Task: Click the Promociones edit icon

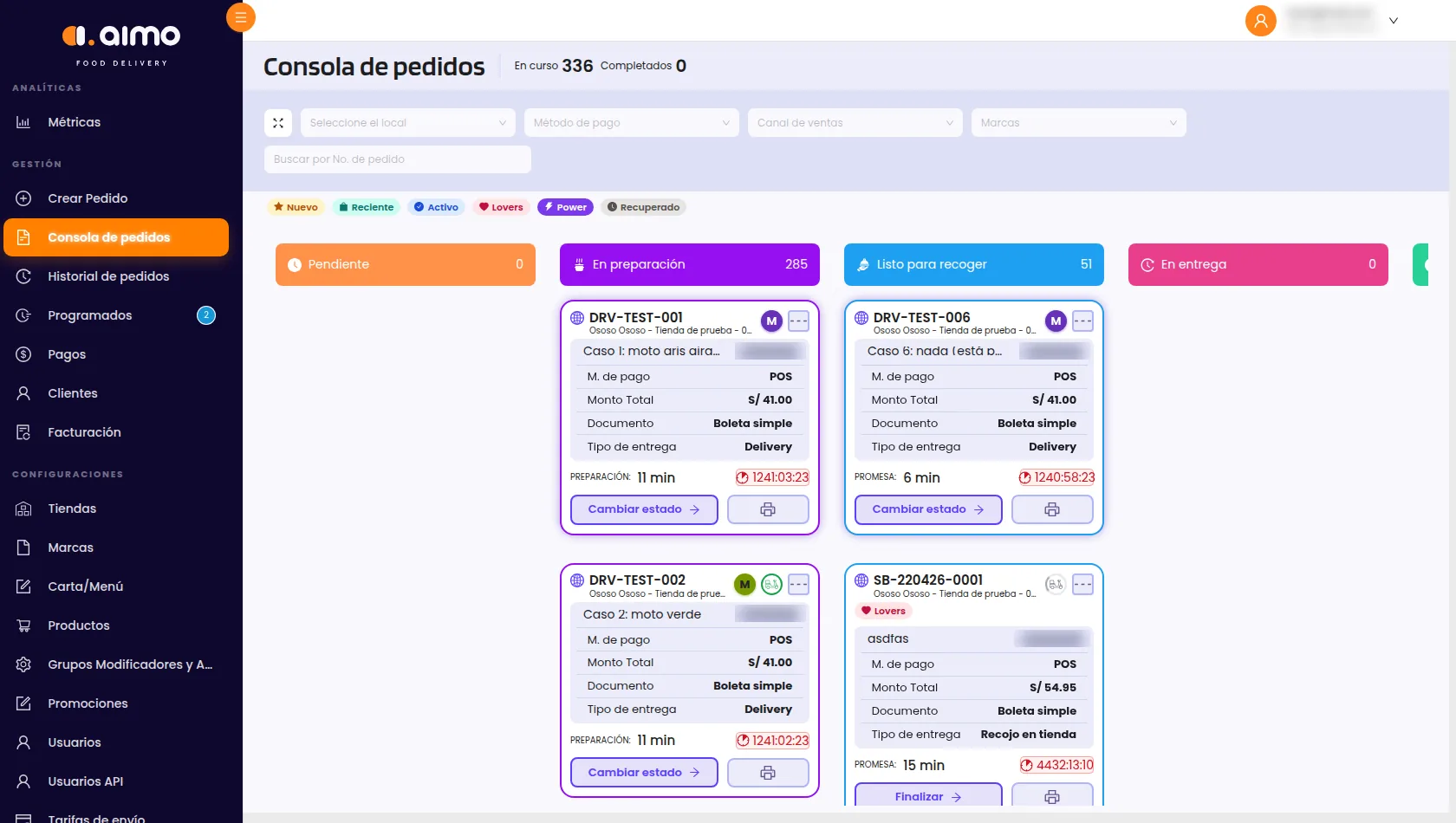Action: [23, 703]
